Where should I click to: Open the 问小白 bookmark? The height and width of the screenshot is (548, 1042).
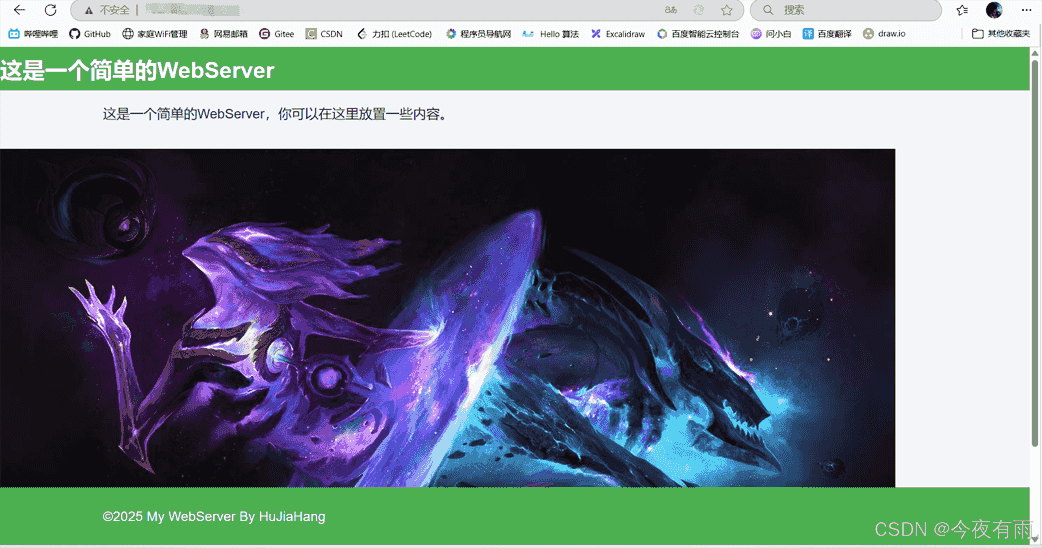pos(771,34)
